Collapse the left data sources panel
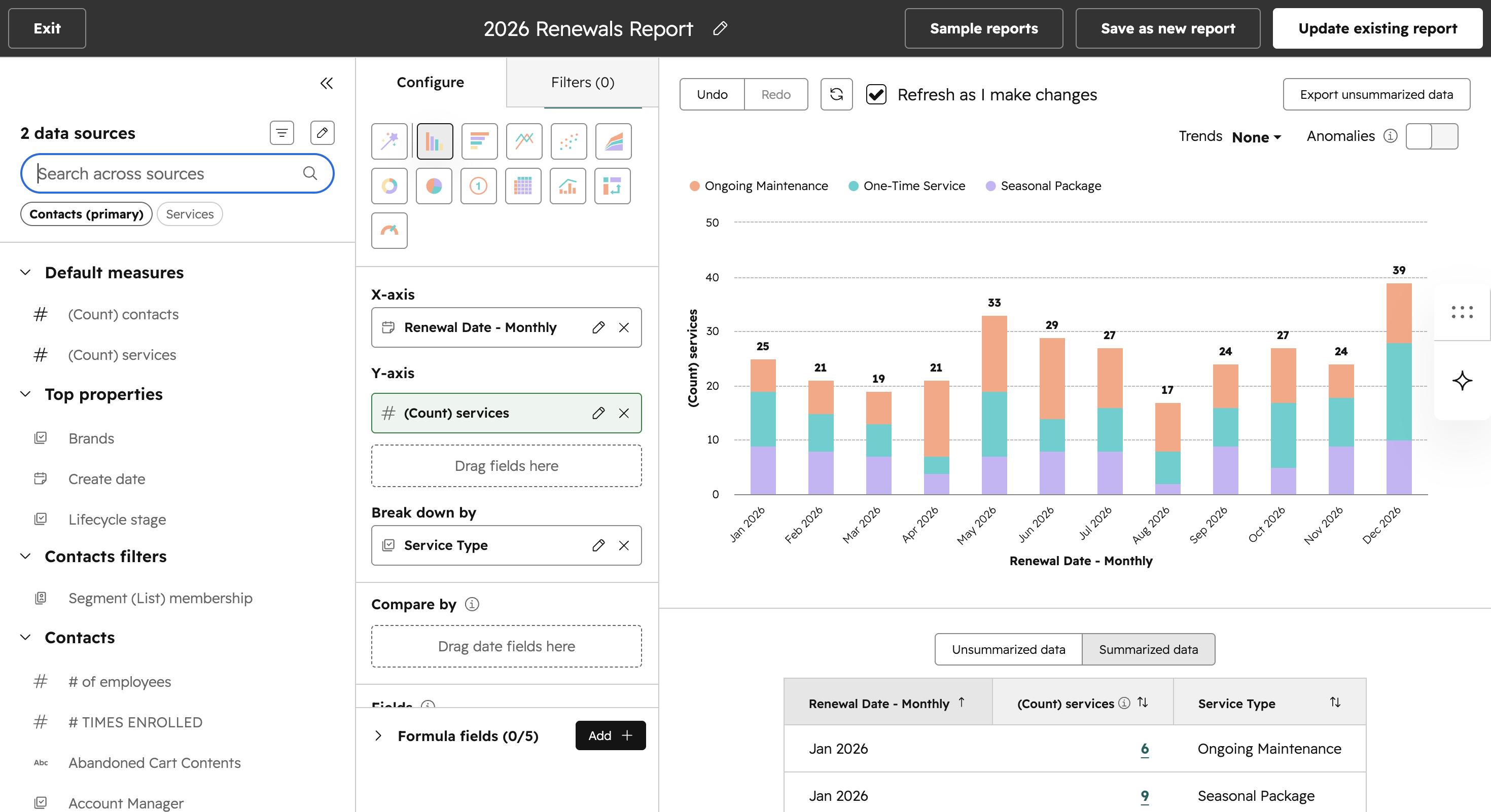Screen dimensions: 1491x812 [x=327, y=83]
